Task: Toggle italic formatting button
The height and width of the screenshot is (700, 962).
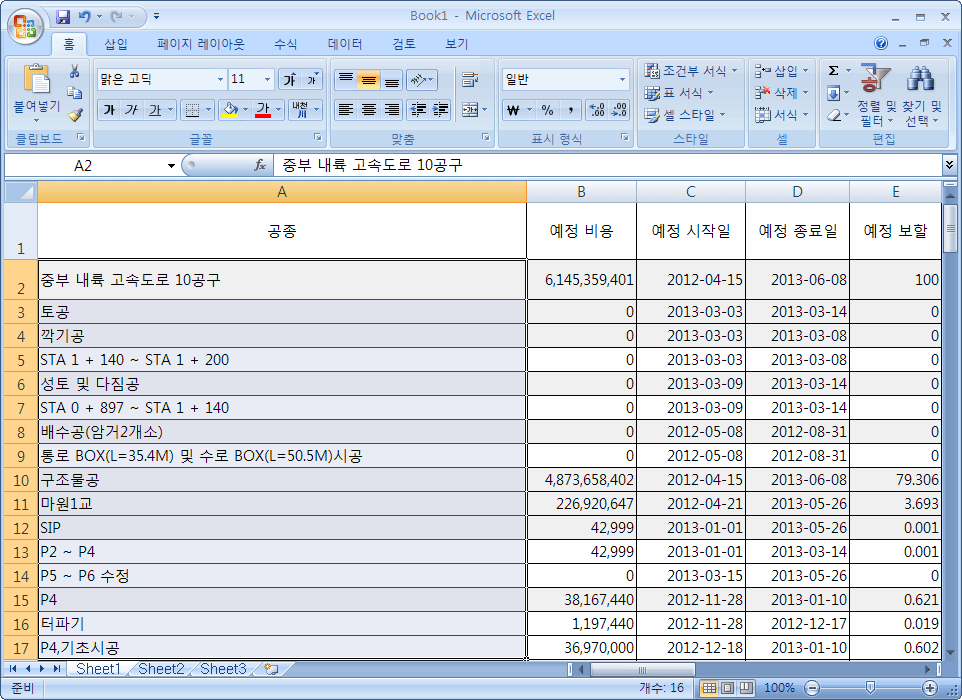Action: point(131,110)
